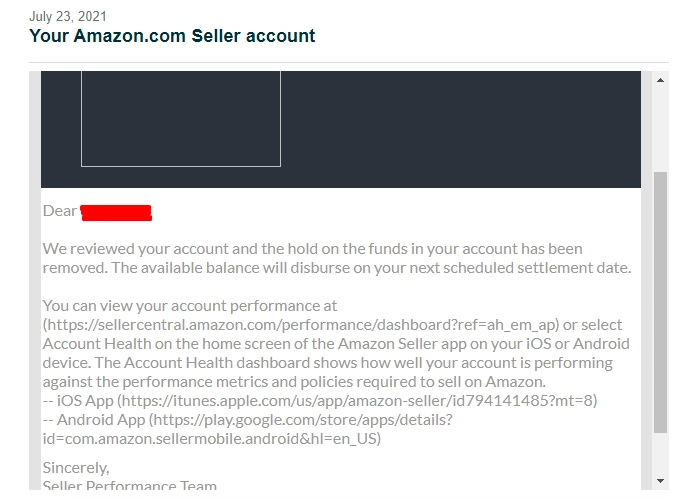674x501 pixels.
Task: Open the iOS App itunes.apple.com link
Action: (x=357, y=401)
